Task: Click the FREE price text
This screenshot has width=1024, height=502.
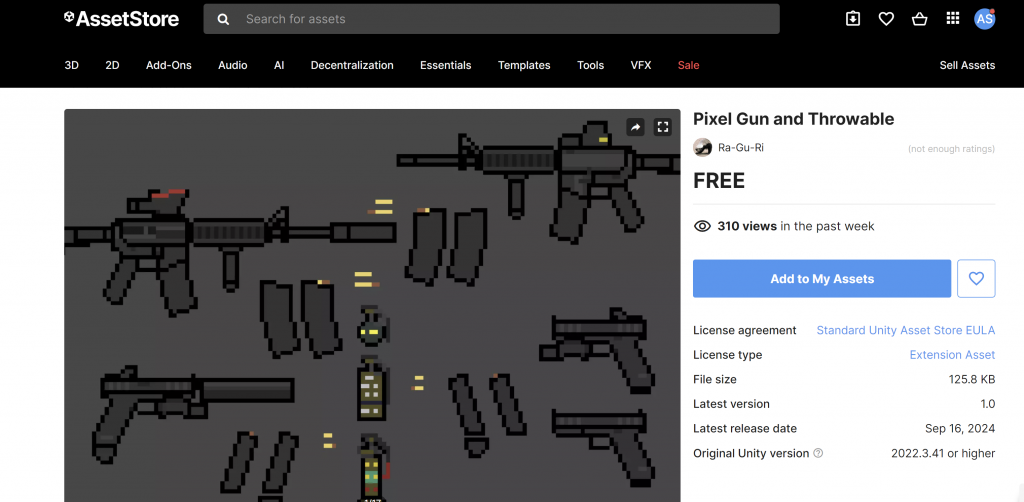Action: (719, 181)
